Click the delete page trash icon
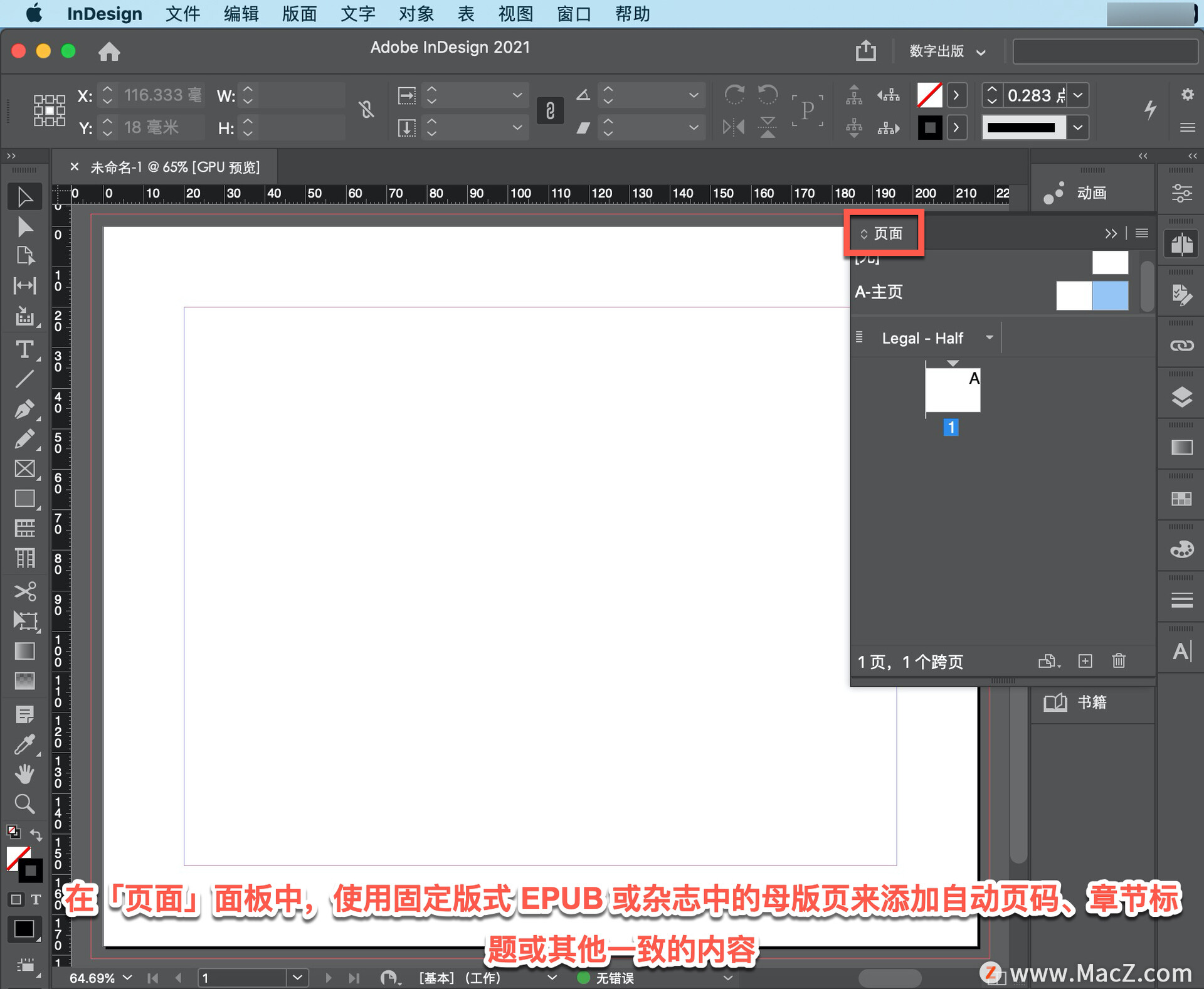 pyautogui.click(x=1119, y=661)
